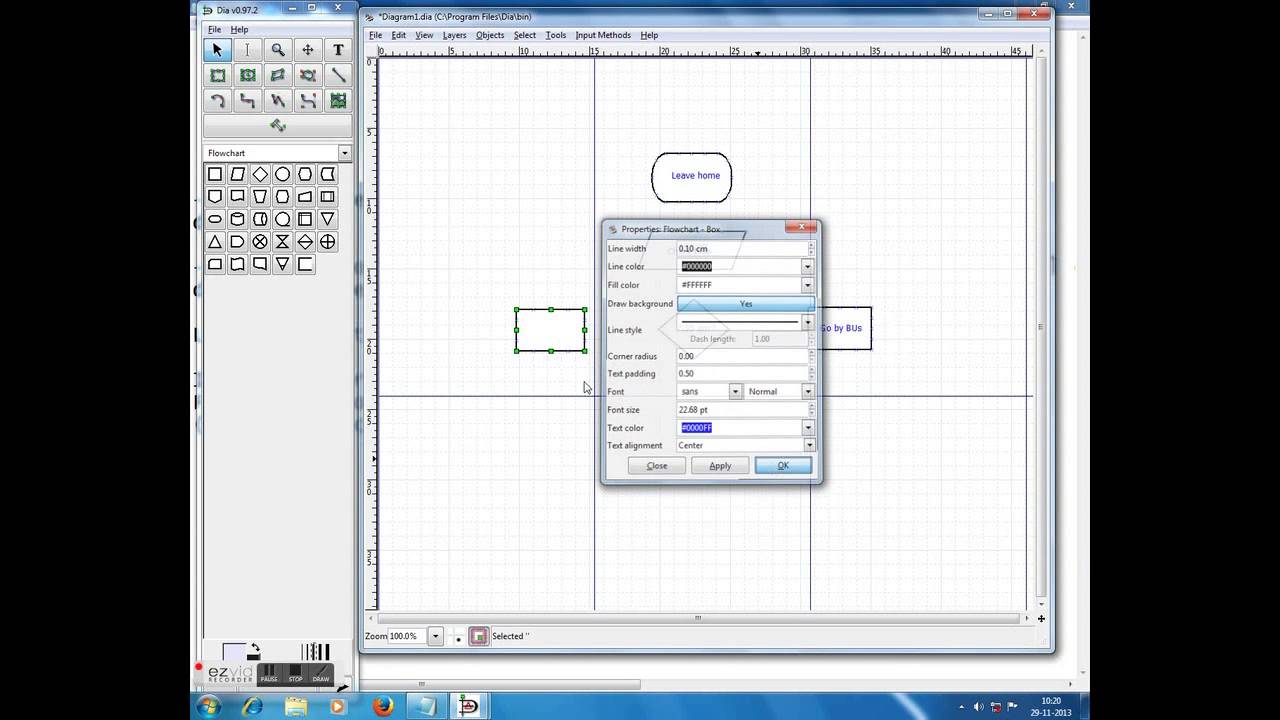Open the Fill color dropdown
This screenshot has width=1280, height=720.
807,285
